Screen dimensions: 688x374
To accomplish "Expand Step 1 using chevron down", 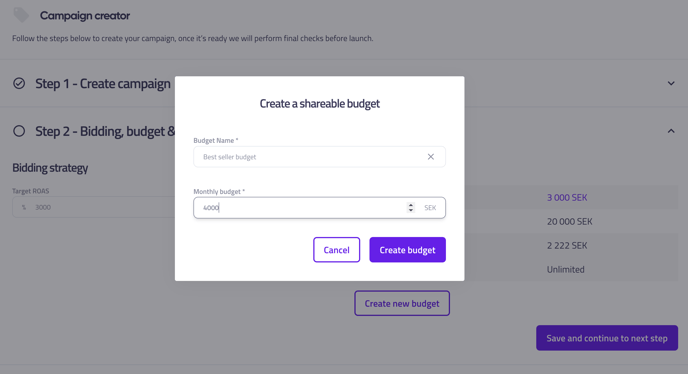I will click(671, 83).
